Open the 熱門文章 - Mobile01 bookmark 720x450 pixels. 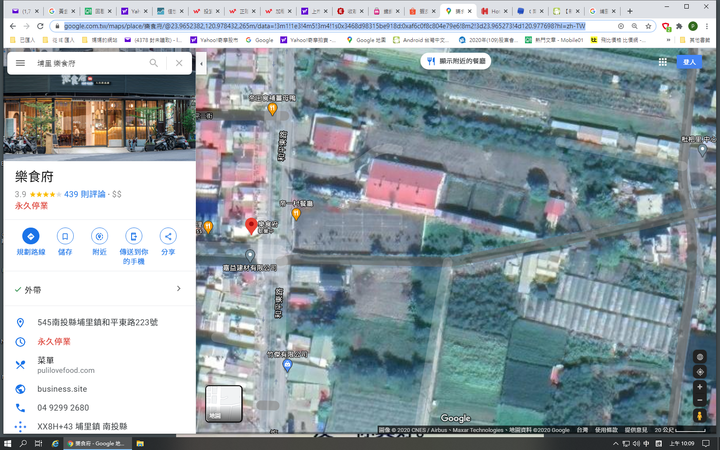pyautogui.click(x=554, y=40)
